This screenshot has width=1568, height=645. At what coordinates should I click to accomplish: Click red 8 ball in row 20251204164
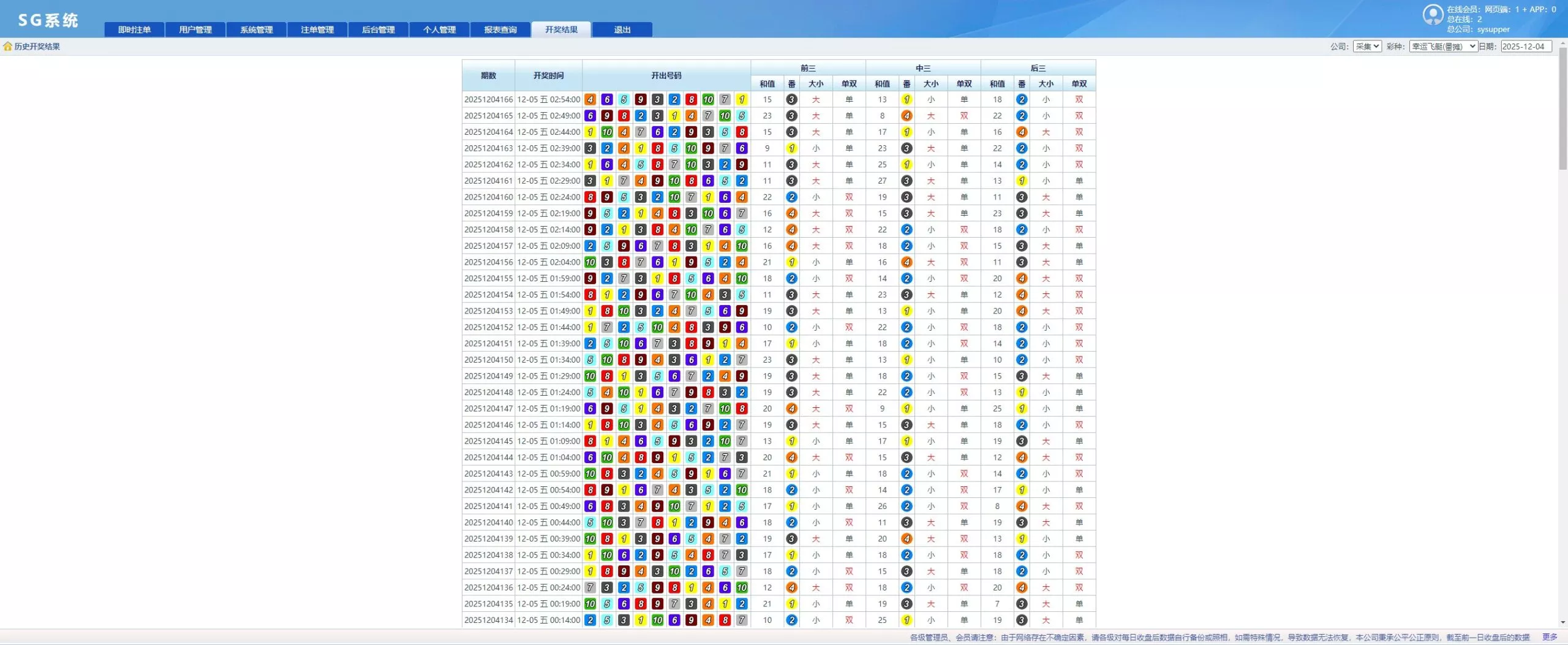(741, 132)
